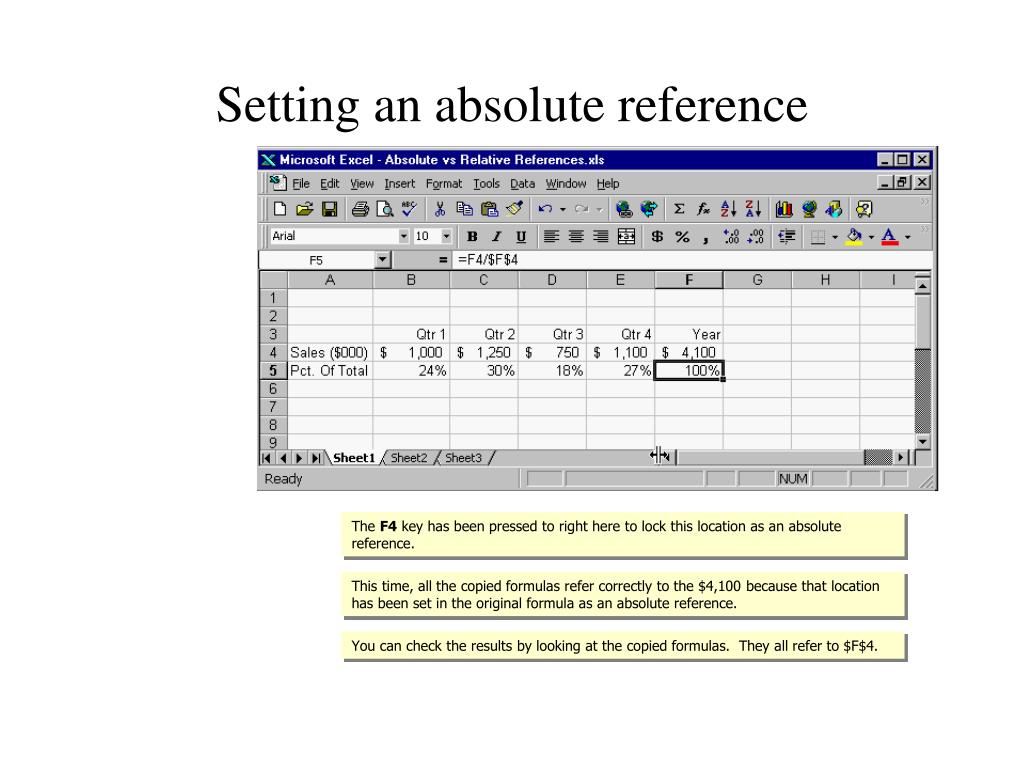Open the Drawing toolbar icon

click(833, 209)
